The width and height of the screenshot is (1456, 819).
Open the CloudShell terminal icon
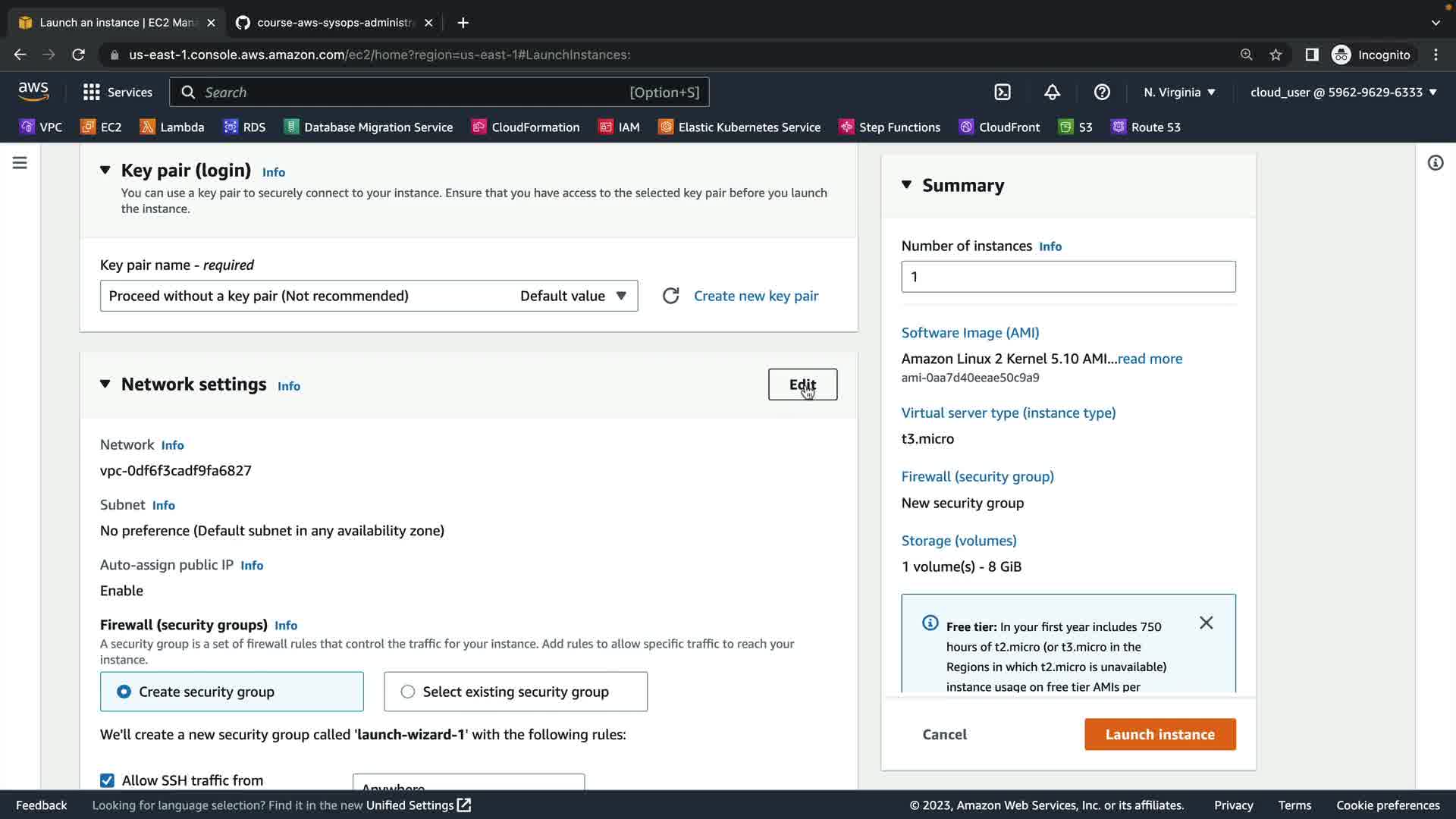coord(1003,93)
